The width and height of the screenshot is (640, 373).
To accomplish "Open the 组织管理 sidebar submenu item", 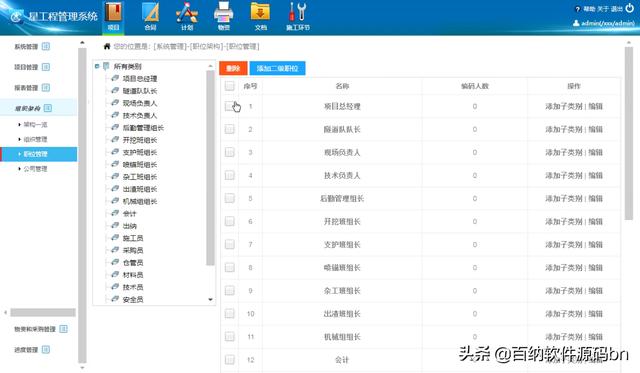I will pos(35,139).
